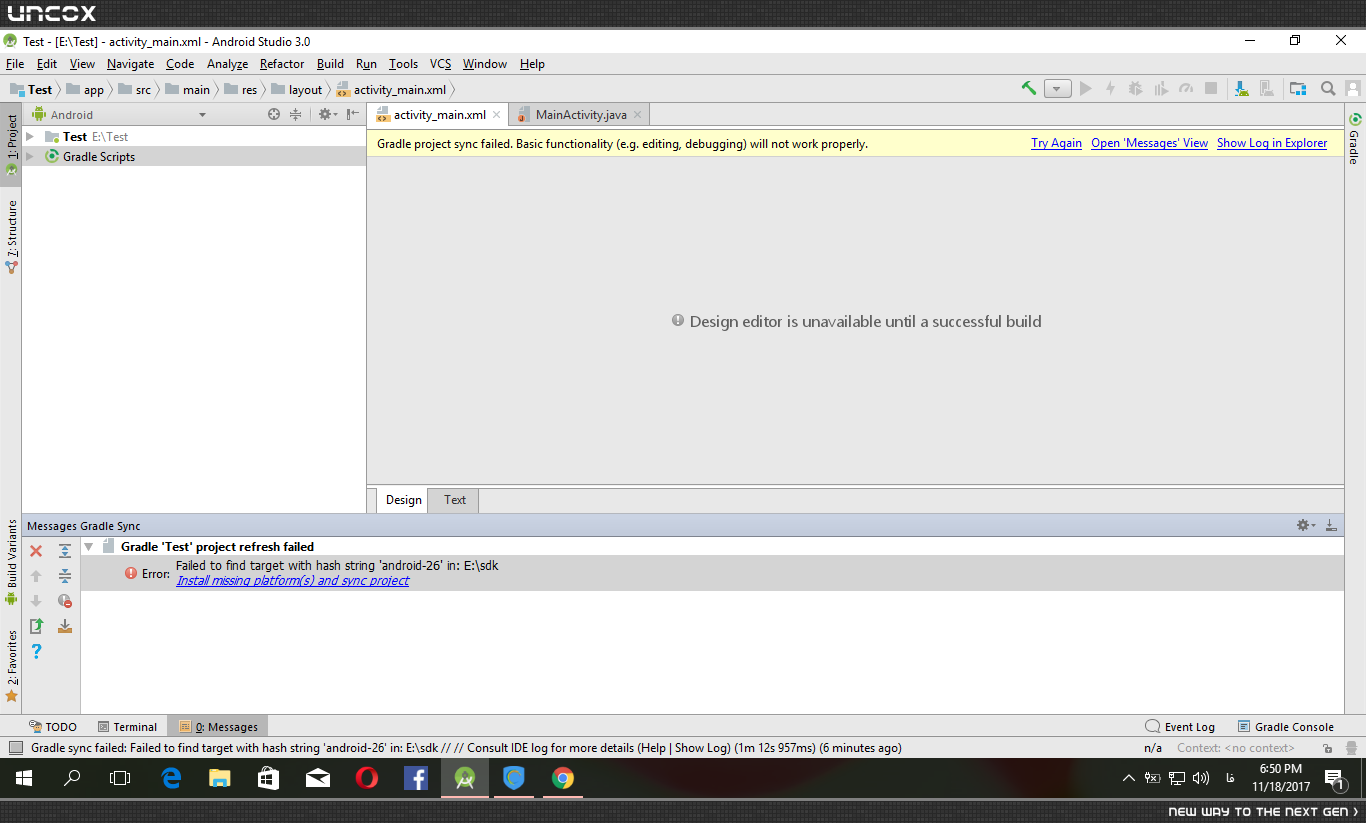
Task: Close the activity_main.xml editor tab
Action: click(496, 115)
